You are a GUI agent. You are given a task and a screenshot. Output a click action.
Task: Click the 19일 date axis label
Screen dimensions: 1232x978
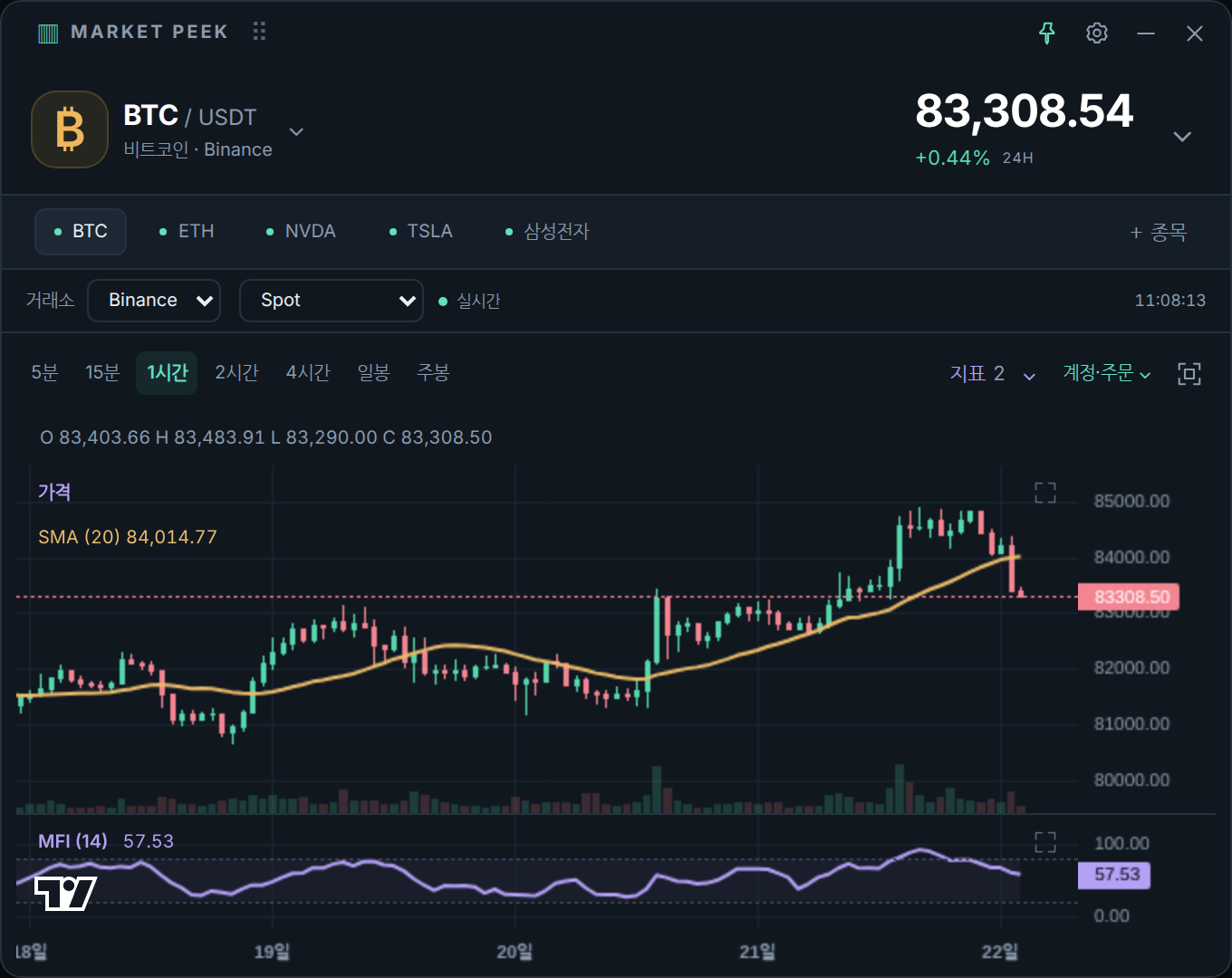pos(272,952)
